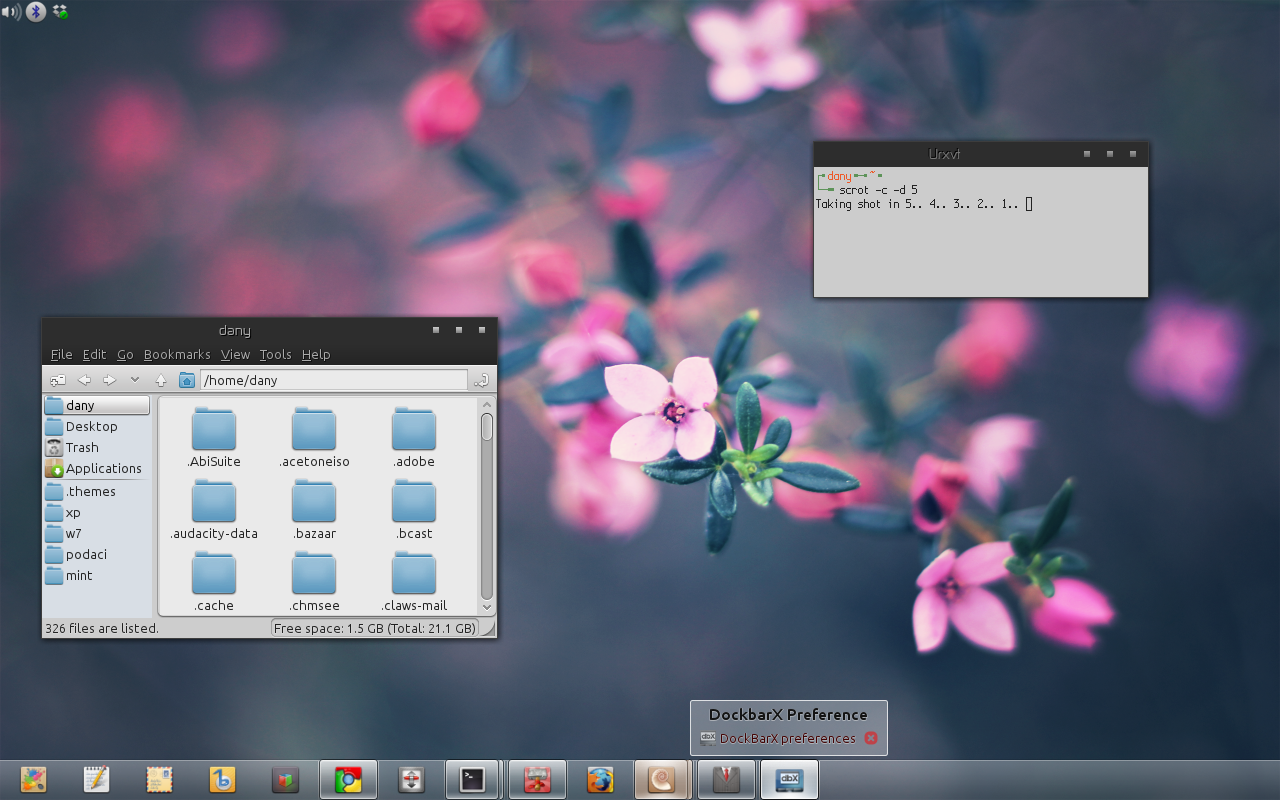Screen dimensions: 1280x800
Task: Click the dbX DockbarX icon in dock
Action: pyautogui.click(x=789, y=780)
